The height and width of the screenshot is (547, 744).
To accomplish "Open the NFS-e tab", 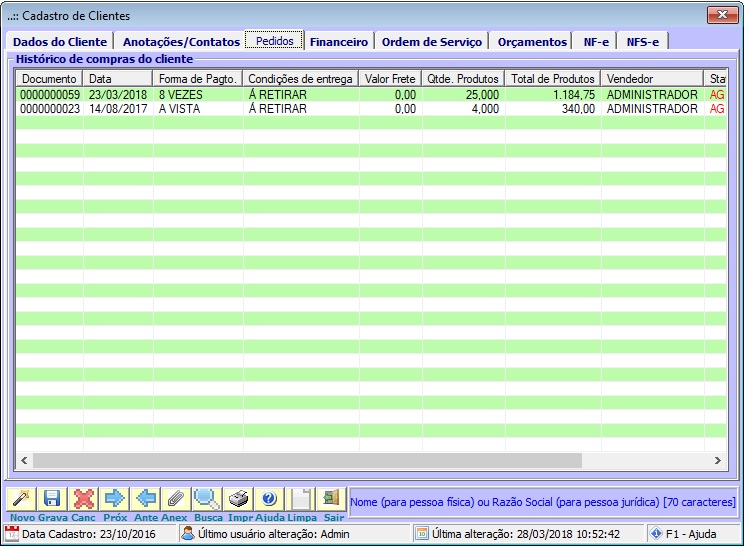I will point(642,42).
